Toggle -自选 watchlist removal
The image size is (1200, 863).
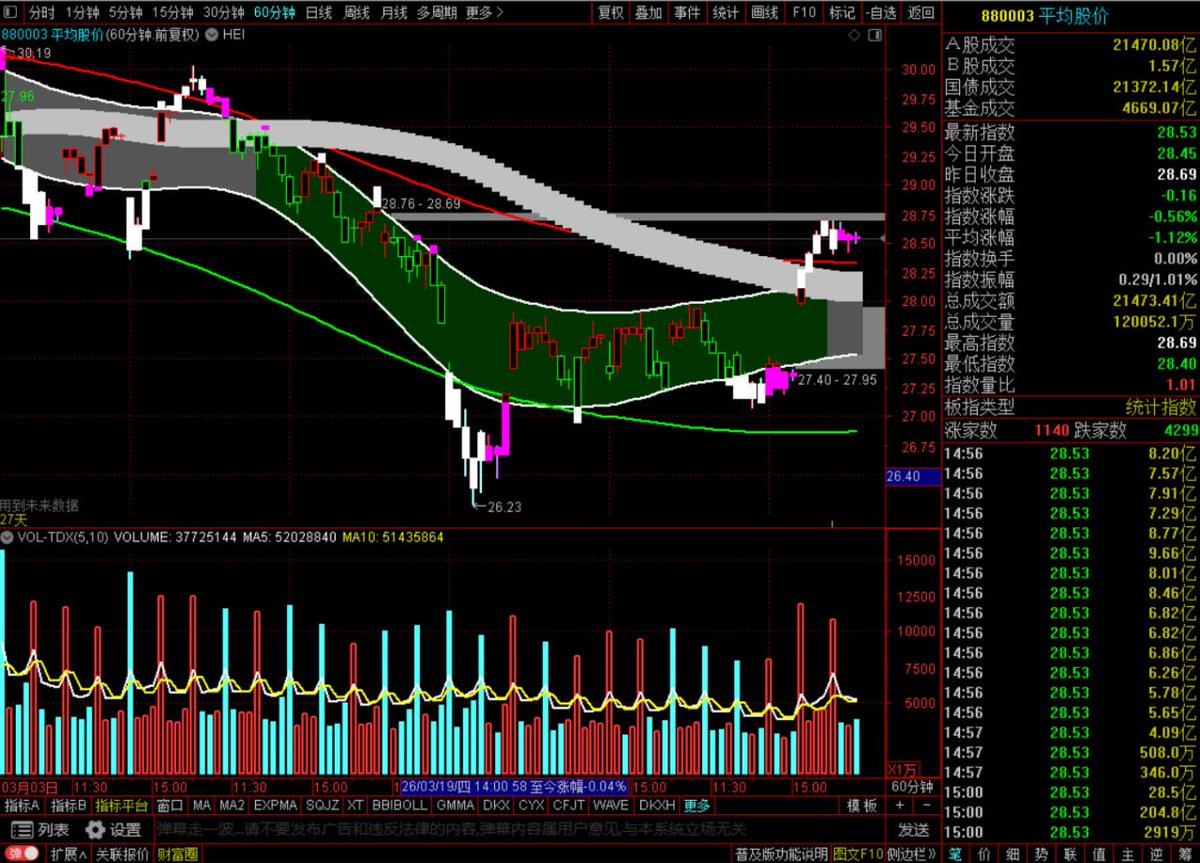click(x=881, y=13)
